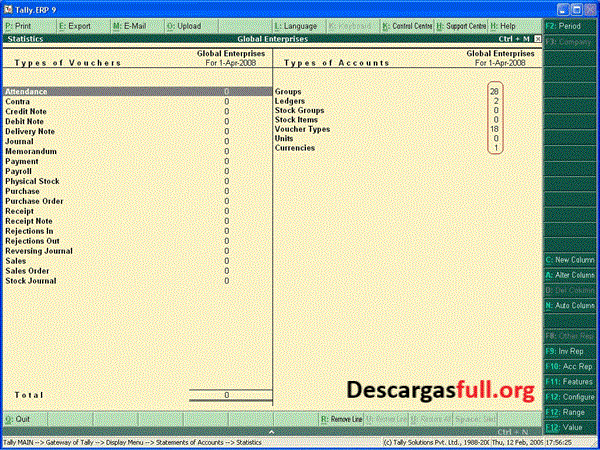Select the Purchase row
The height and width of the screenshot is (450, 600).
[137, 191]
